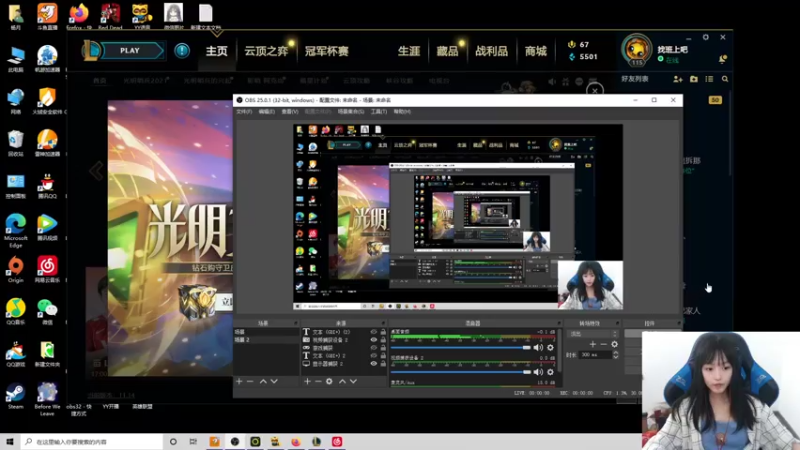
Task: Toggle visibility of the 游戏捕获 source
Action: pyautogui.click(x=373, y=348)
